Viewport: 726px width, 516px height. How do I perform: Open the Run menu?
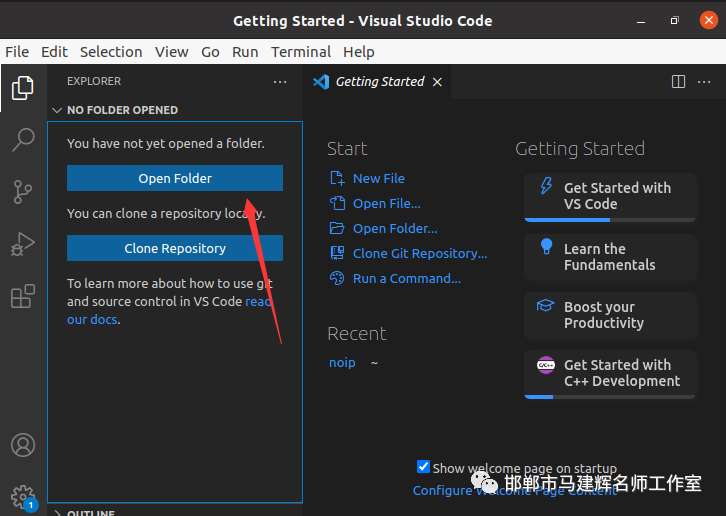[x=245, y=52]
